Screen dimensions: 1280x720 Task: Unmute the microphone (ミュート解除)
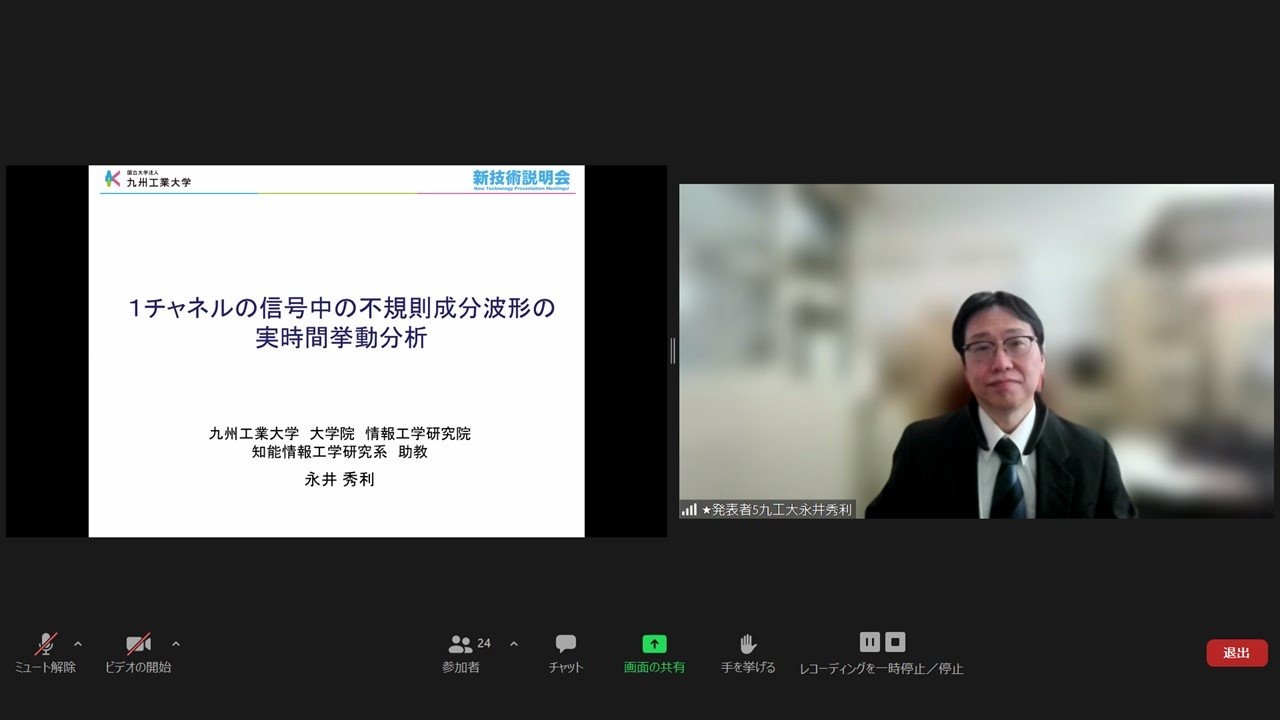click(46, 644)
